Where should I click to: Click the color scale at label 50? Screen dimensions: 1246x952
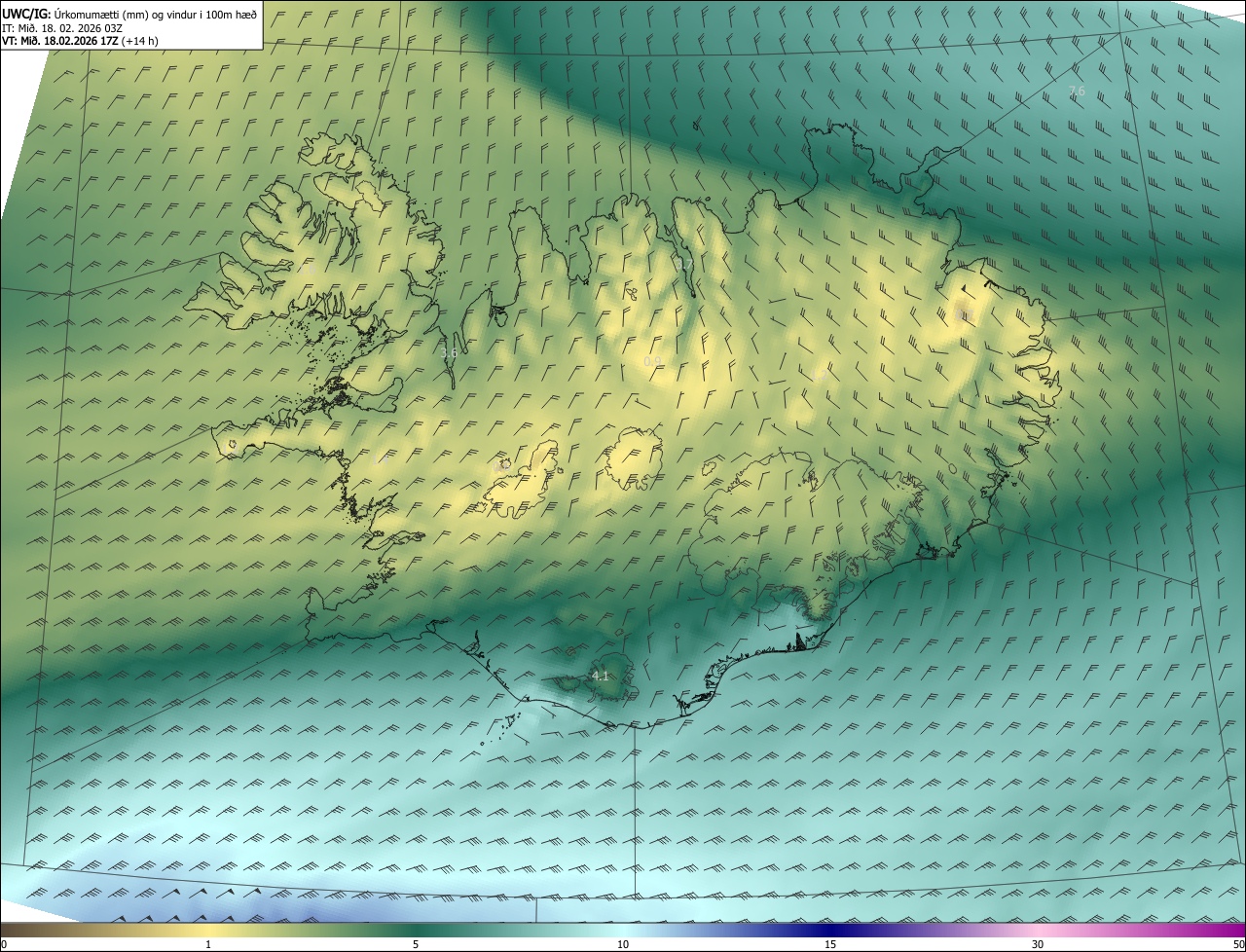click(x=1238, y=944)
